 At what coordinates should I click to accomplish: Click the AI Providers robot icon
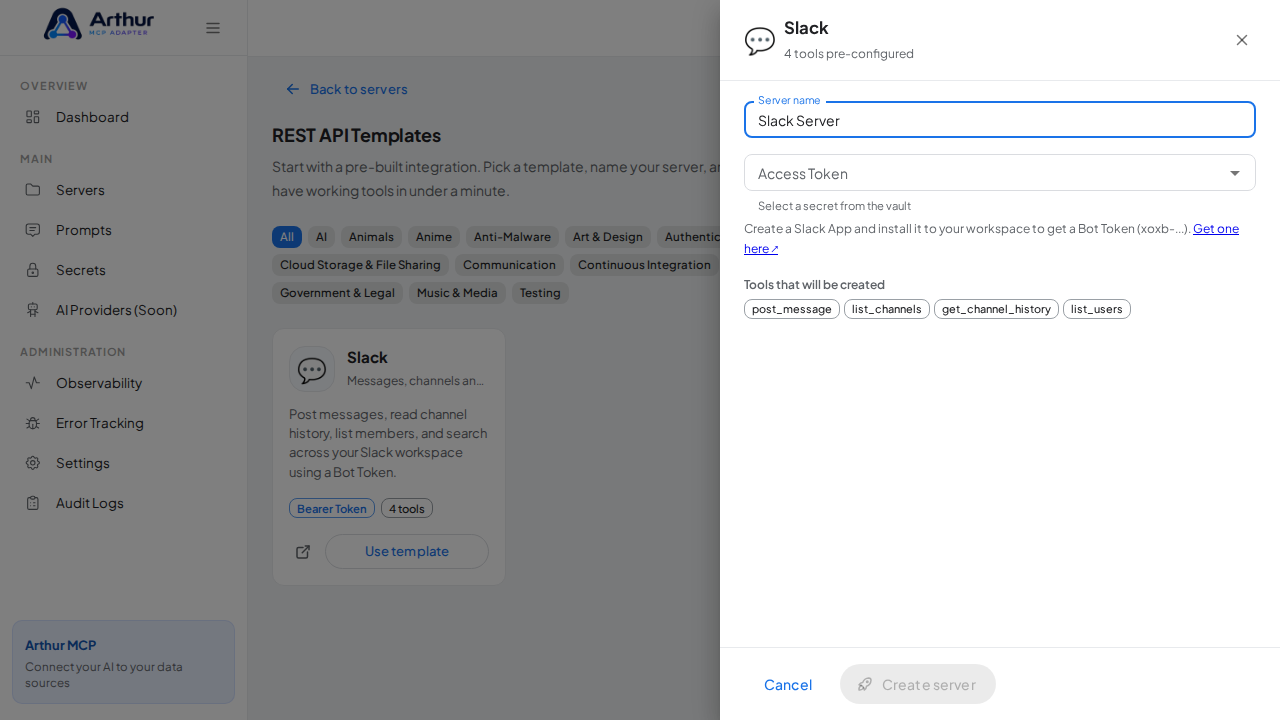[x=33, y=310]
